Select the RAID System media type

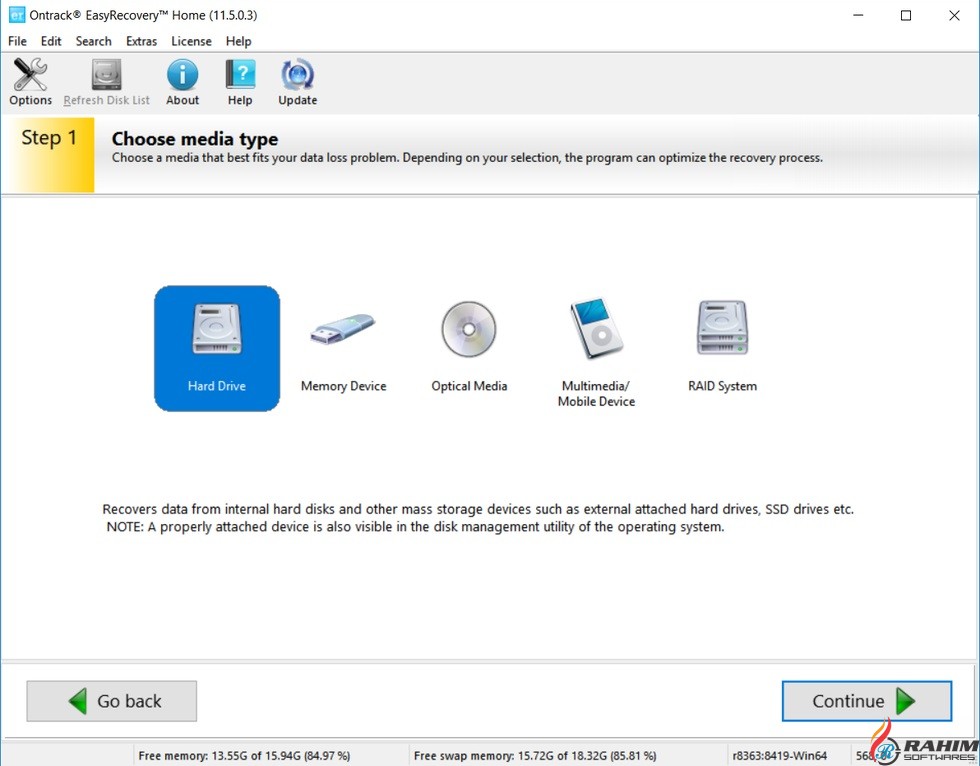coord(722,349)
